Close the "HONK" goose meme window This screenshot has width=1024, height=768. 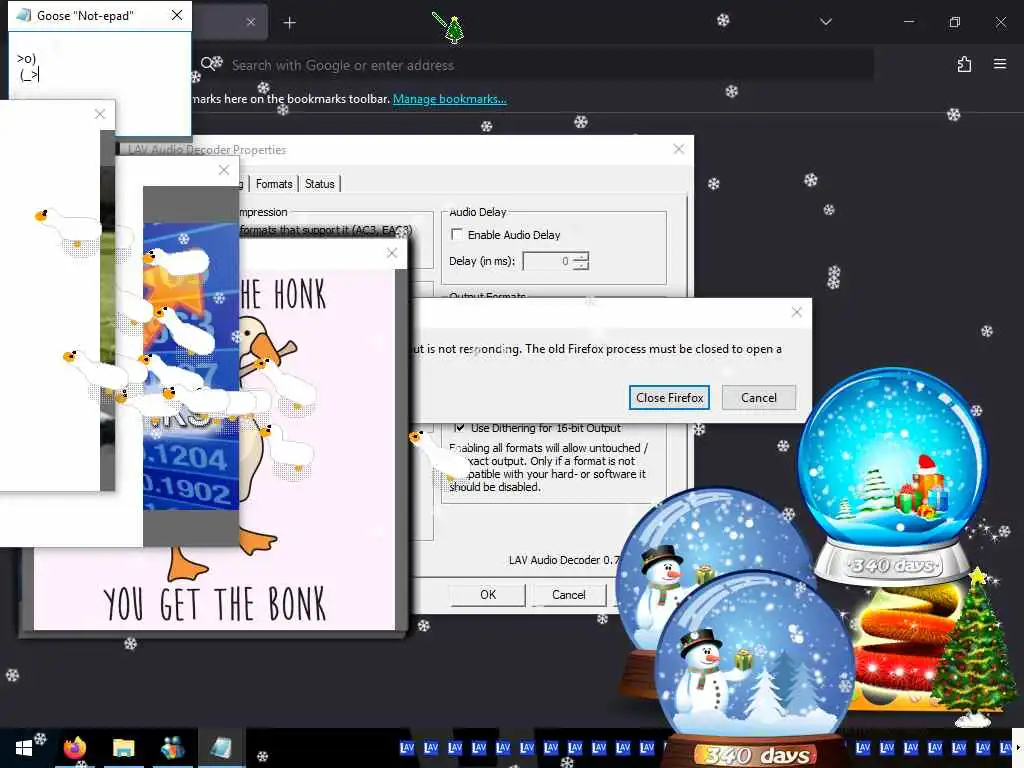click(392, 253)
